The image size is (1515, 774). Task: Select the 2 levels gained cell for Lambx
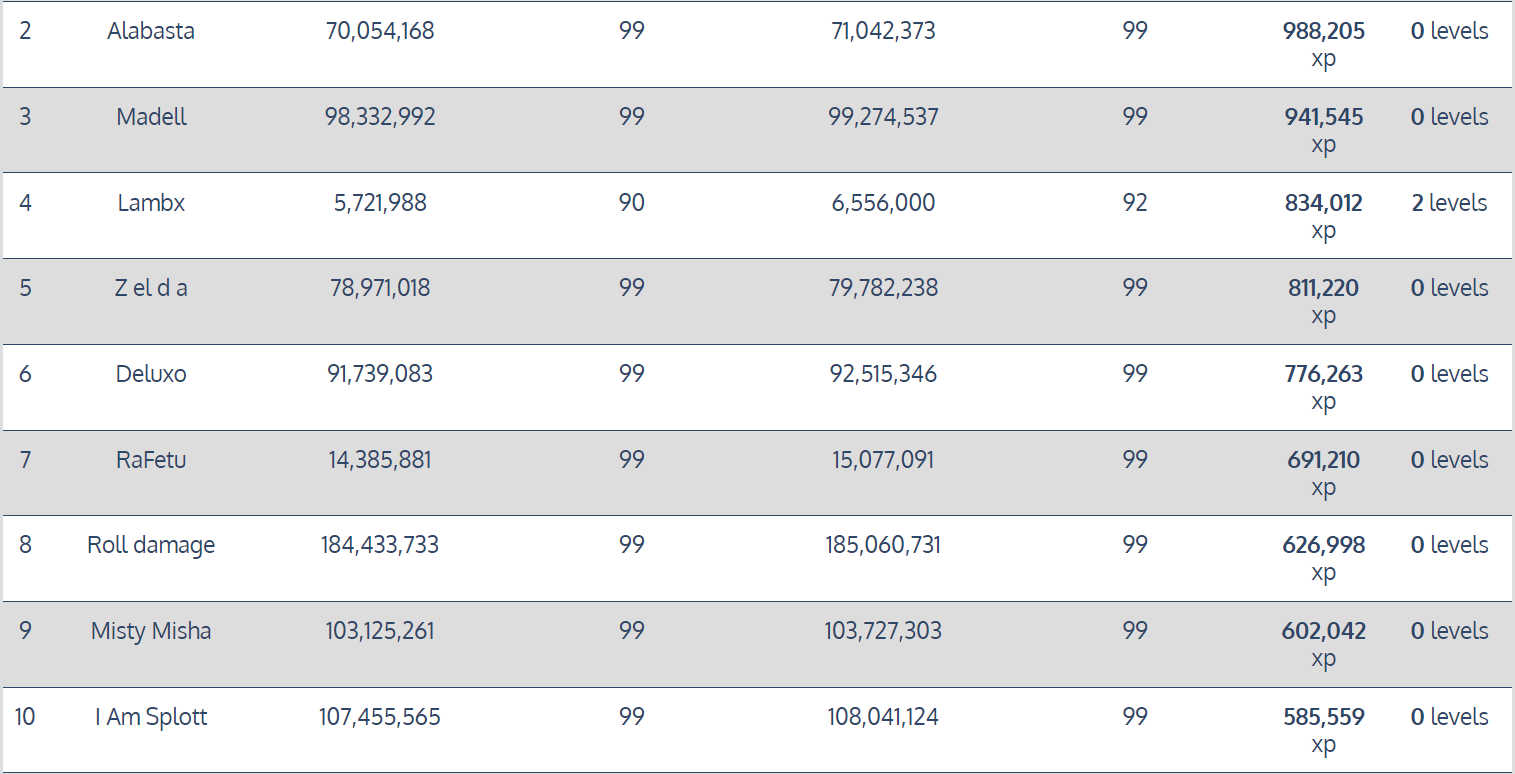click(1449, 203)
